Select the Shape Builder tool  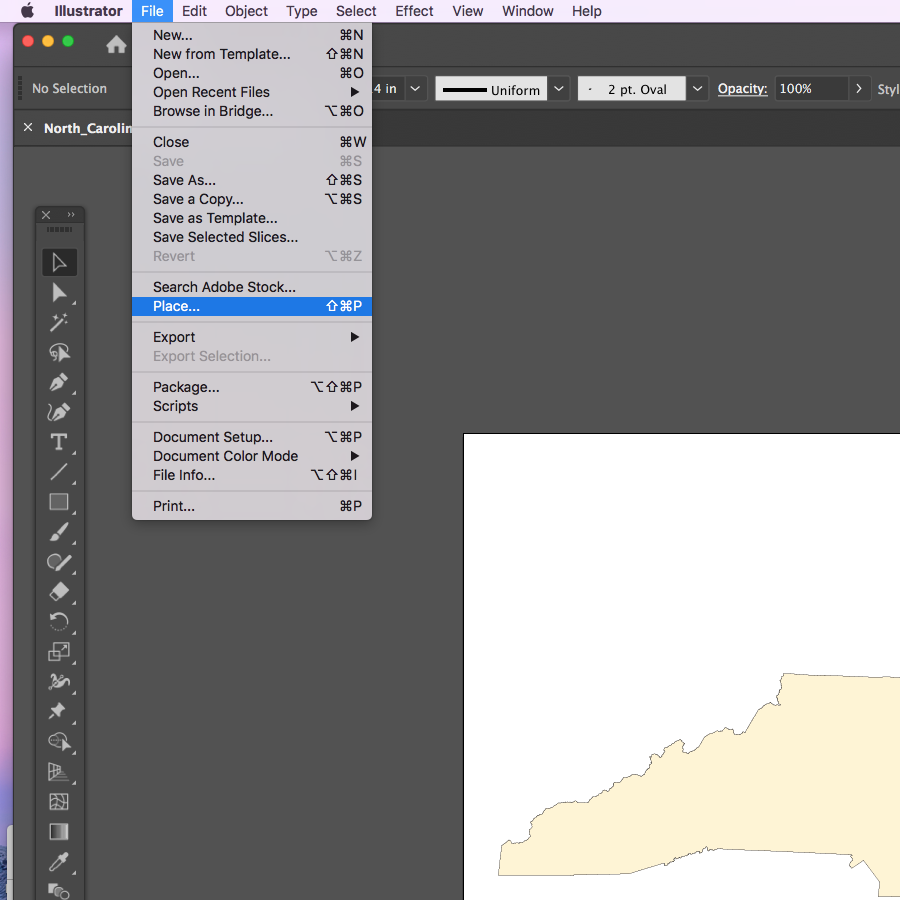coord(59,742)
